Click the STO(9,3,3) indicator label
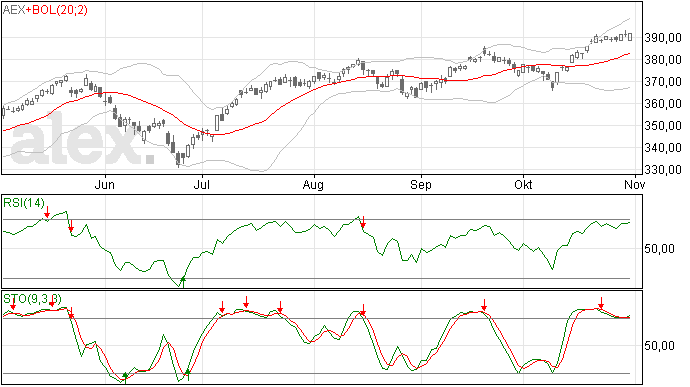 pos(33,299)
